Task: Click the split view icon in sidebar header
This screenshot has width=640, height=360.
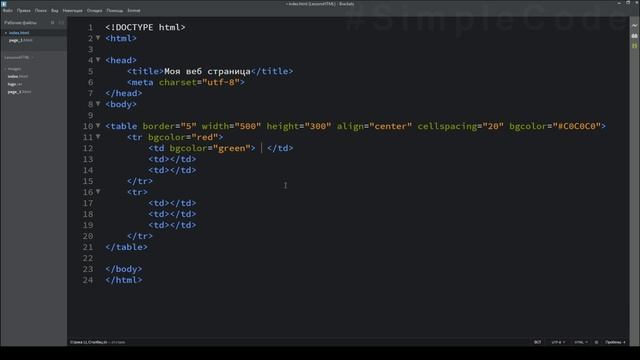Action: click(61, 23)
